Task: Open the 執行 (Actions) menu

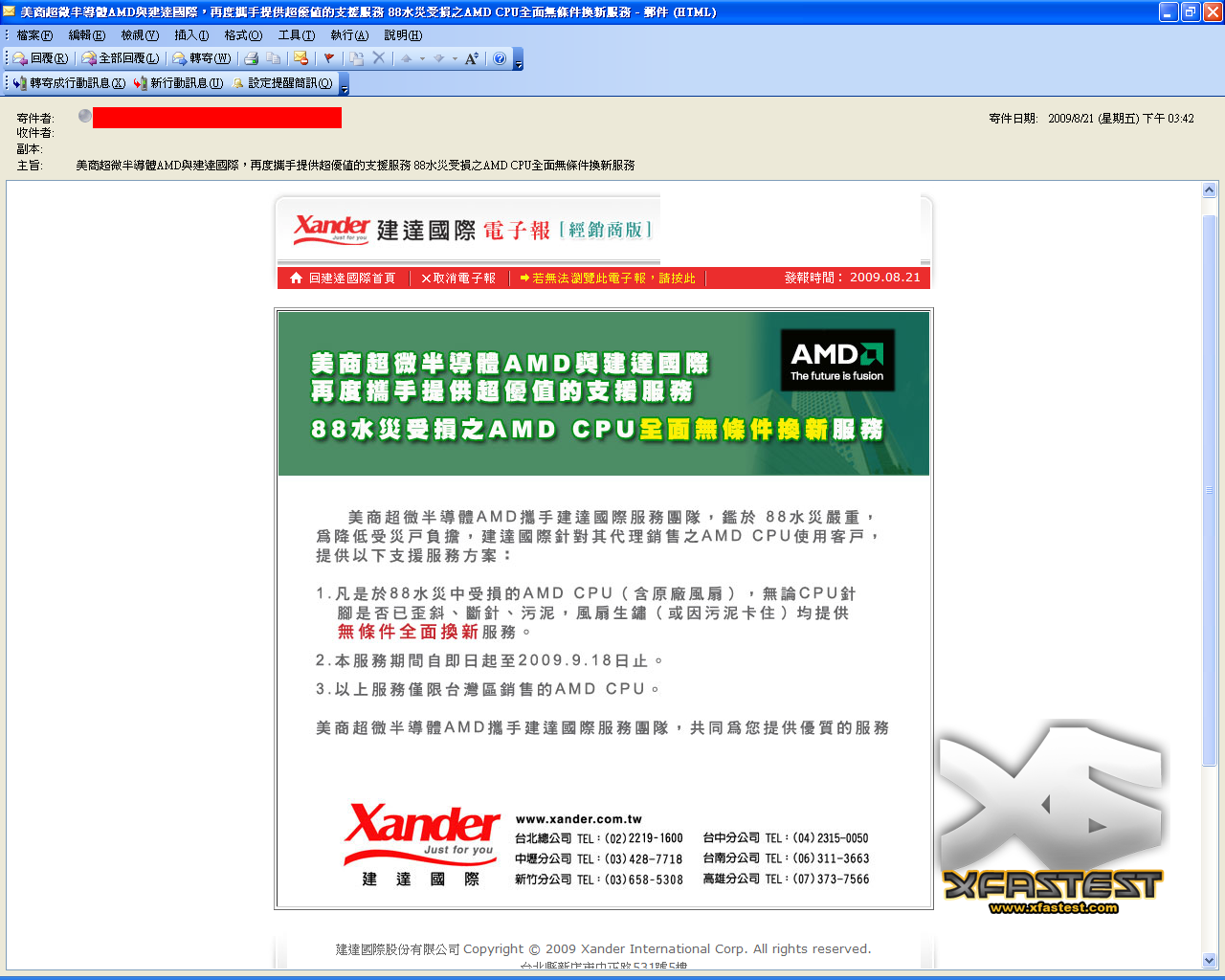Action: [349, 35]
